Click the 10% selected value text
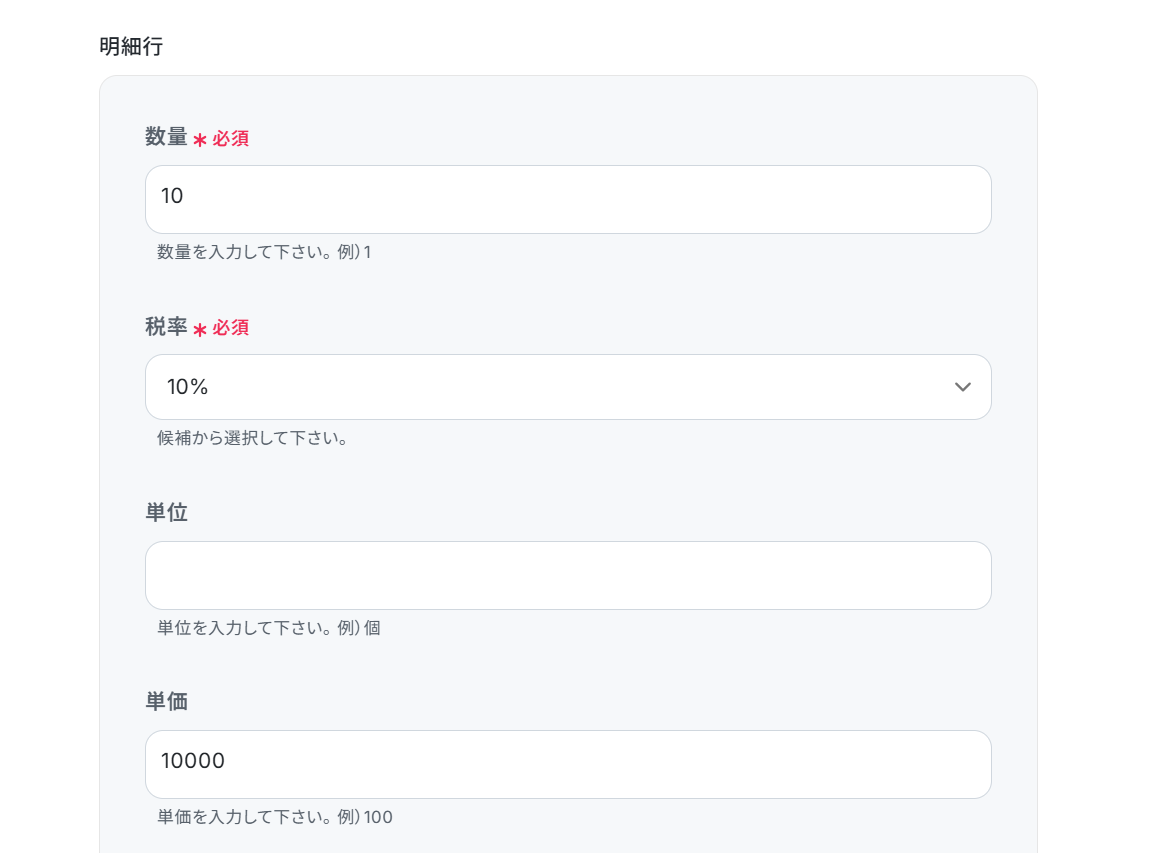 (187, 387)
